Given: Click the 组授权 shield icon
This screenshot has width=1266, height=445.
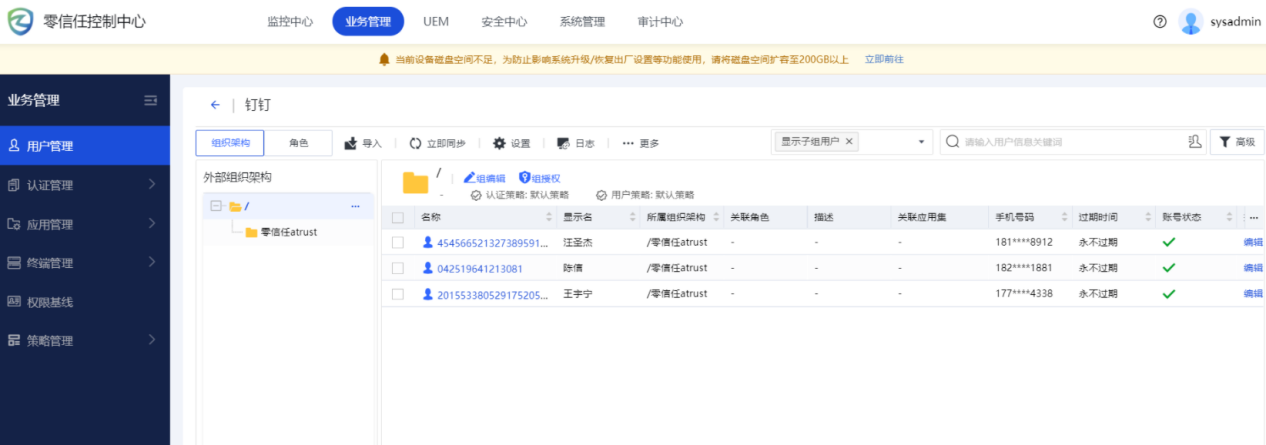Looking at the screenshot, I should coord(524,178).
